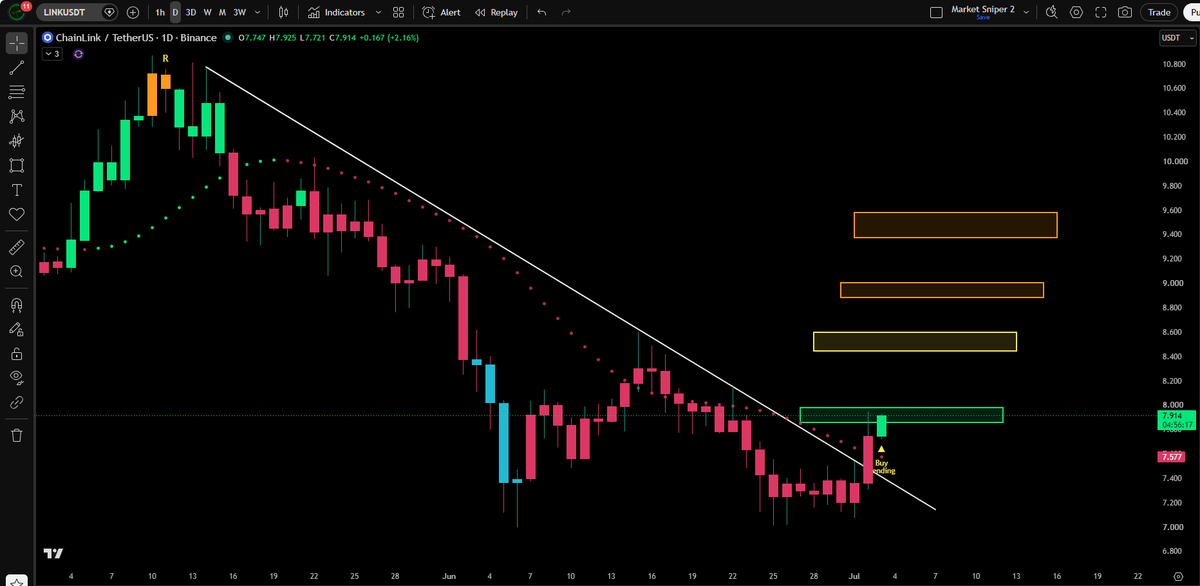This screenshot has width=1200, height=586.
Task: Select the 1h timeframe
Action: tap(159, 12)
